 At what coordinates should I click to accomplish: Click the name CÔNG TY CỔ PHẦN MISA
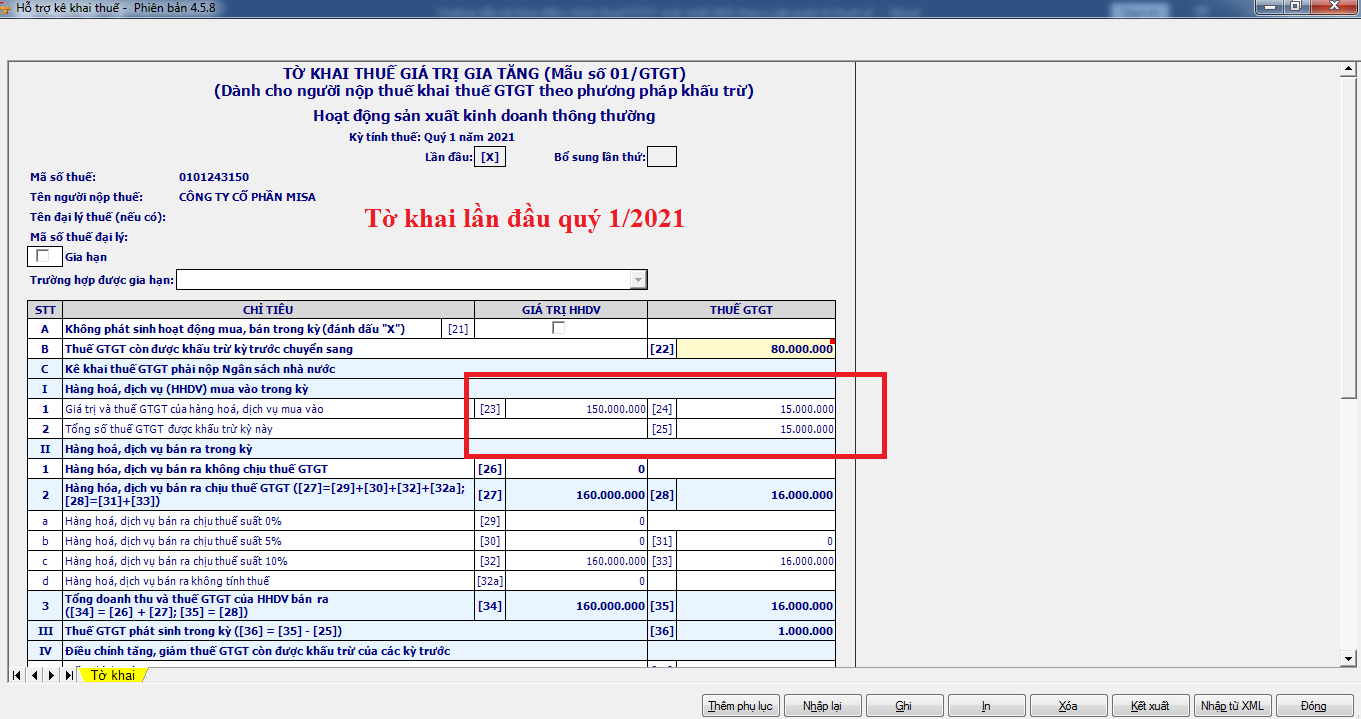pyautogui.click(x=247, y=197)
